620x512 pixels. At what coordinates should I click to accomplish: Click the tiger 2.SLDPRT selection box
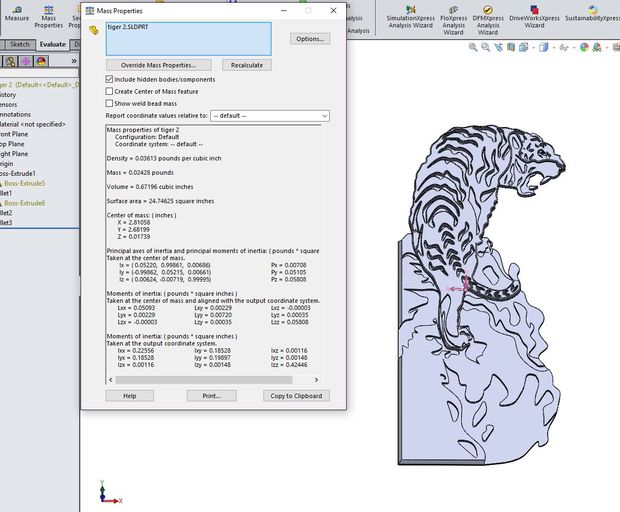(x=189, y=39)
